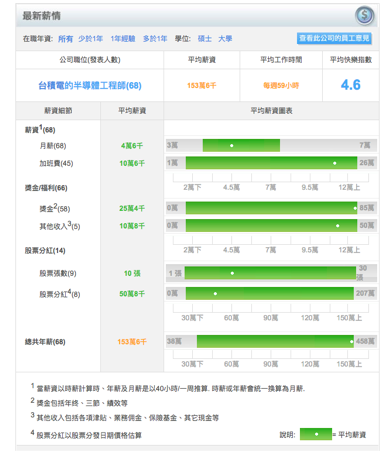Filter by 多於1年 tenure
385x451 pixels.
(155, 39)
